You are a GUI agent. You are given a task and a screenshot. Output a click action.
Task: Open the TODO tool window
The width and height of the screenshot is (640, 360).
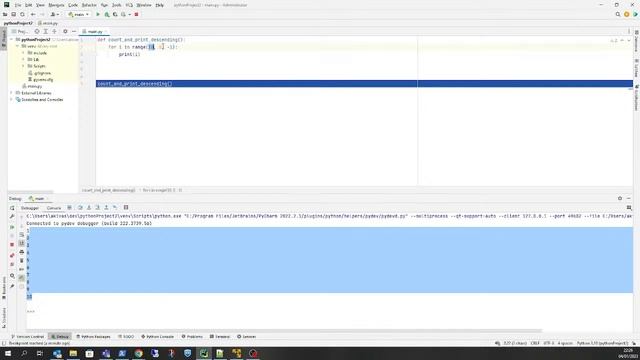(x=126, y=337)
